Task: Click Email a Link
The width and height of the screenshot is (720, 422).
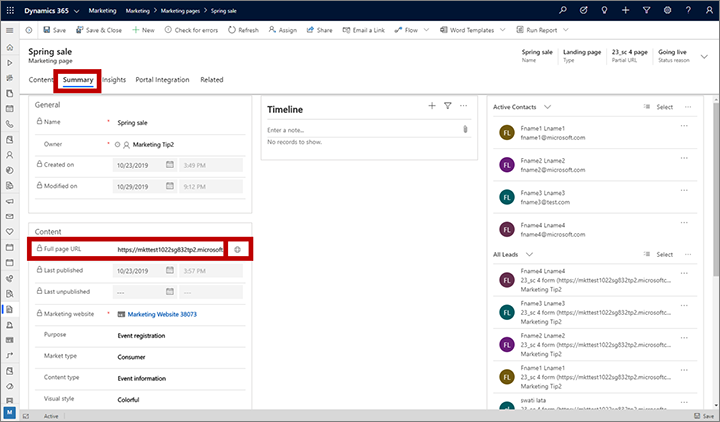Action: 364,30
